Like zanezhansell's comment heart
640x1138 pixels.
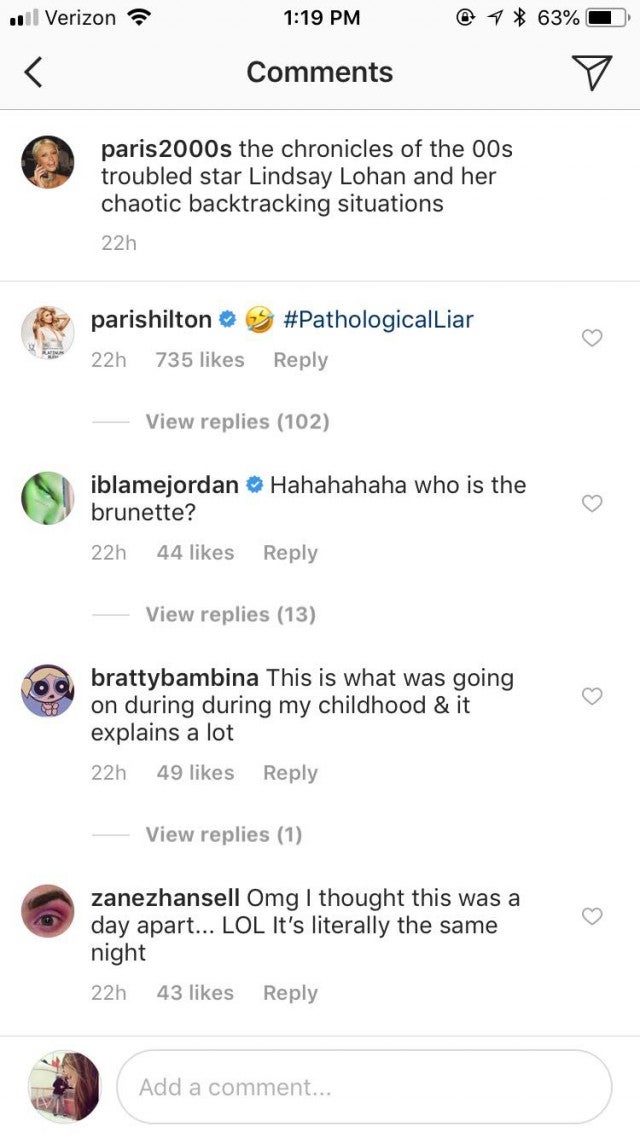point(592,916)
